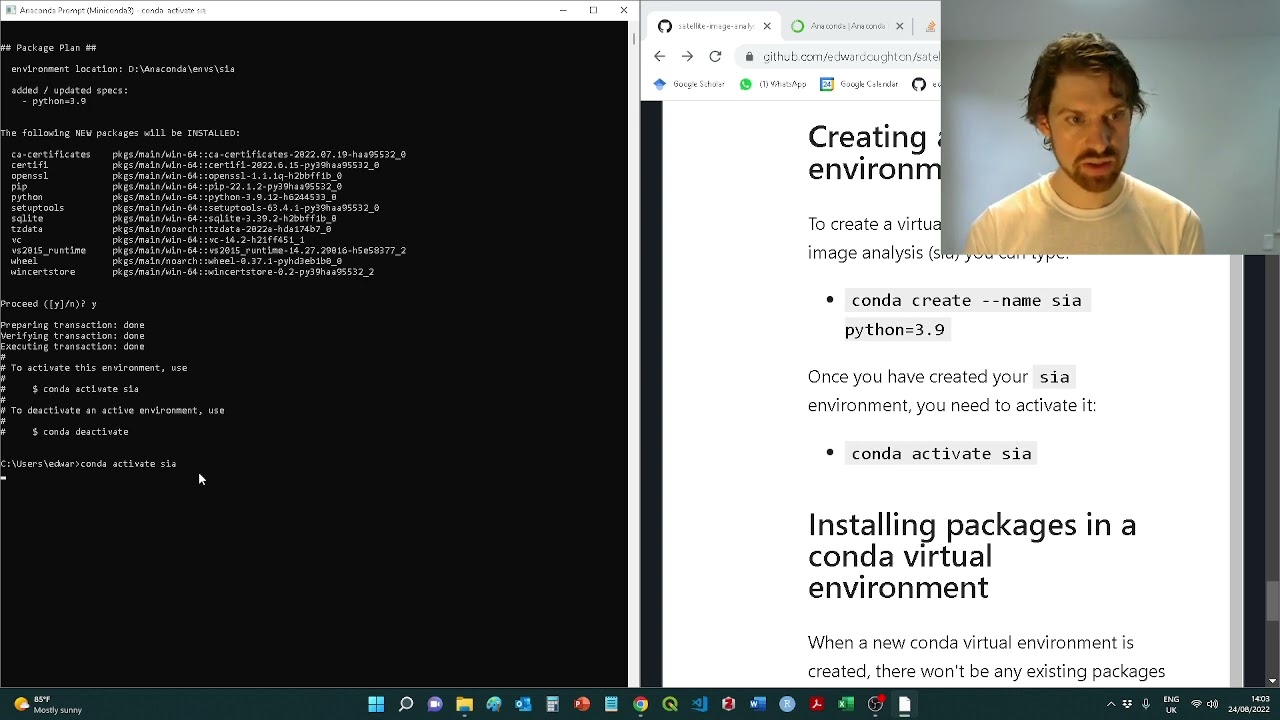Open Dropbox tray icon
This screenshot has height=720, width=1280.
[1127, 704]
